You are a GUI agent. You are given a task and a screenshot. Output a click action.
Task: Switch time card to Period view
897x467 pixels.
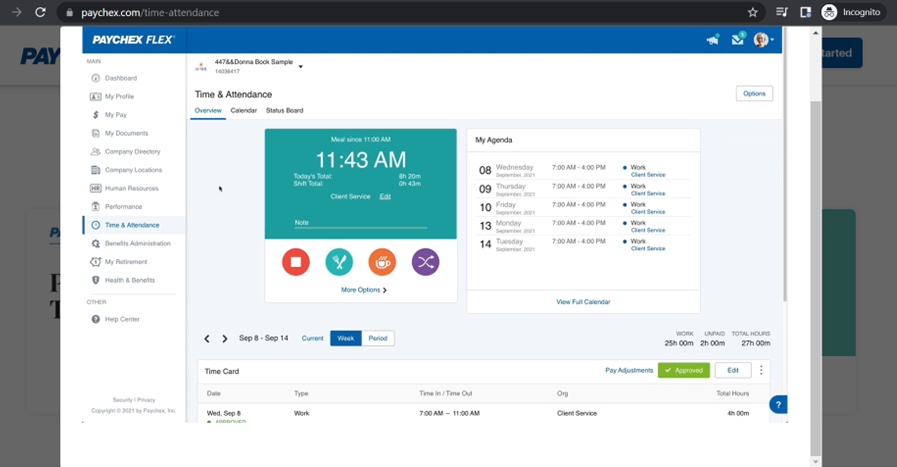(378, 338)
